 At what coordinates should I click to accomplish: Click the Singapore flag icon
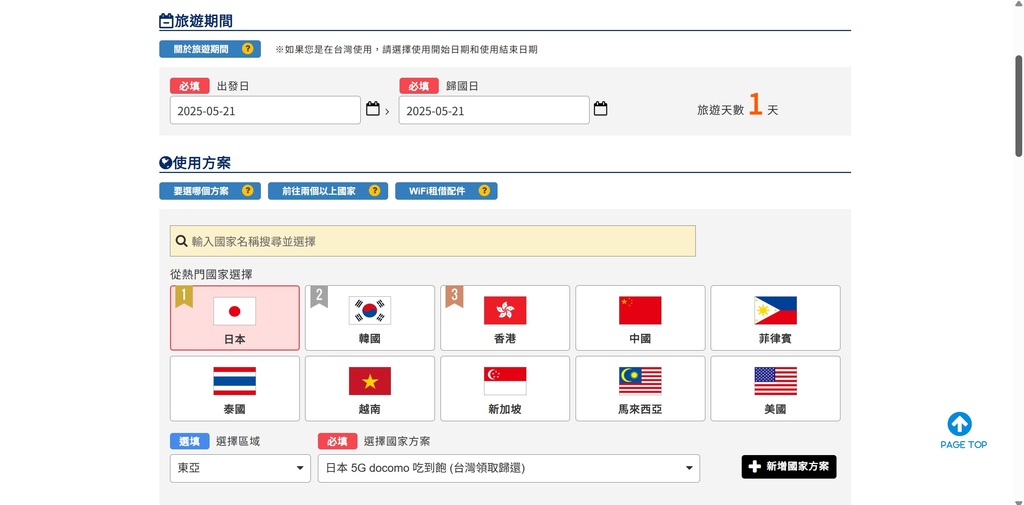(505, 381)
